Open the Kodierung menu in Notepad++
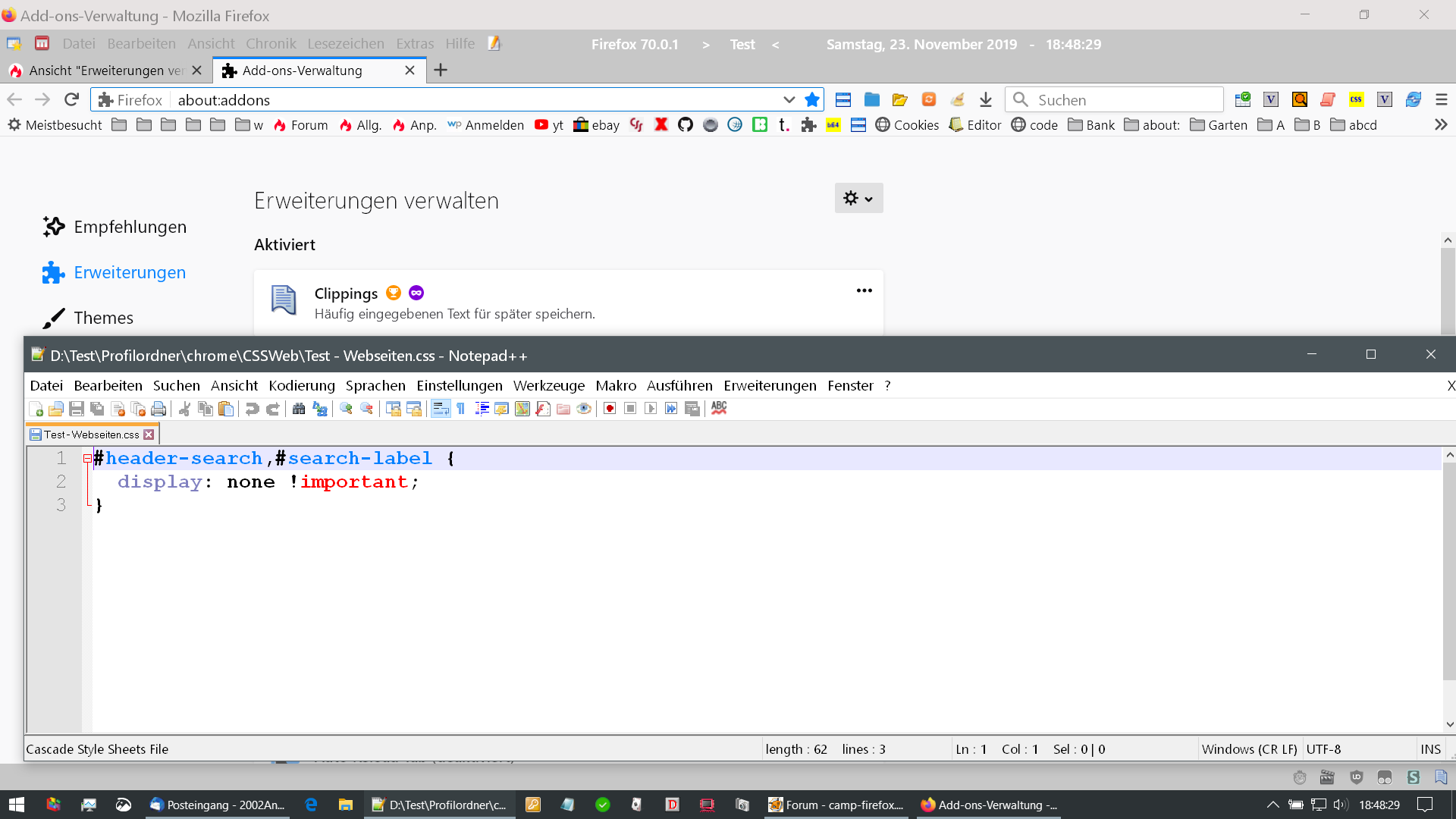 [301, 385]
